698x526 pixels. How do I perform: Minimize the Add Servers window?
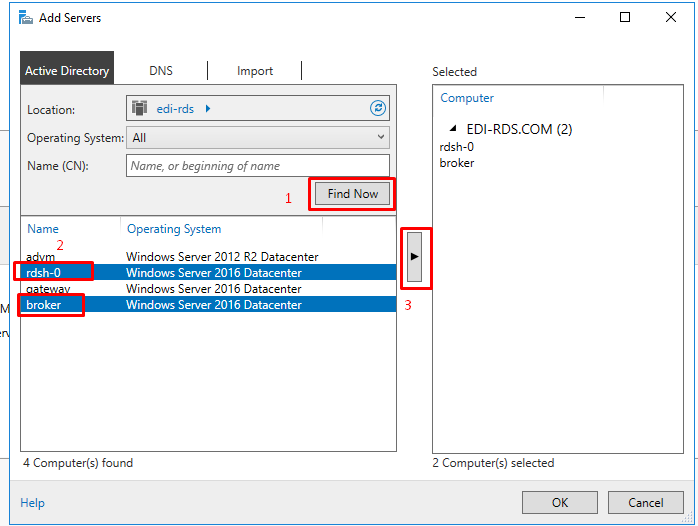tap(580, 17)
